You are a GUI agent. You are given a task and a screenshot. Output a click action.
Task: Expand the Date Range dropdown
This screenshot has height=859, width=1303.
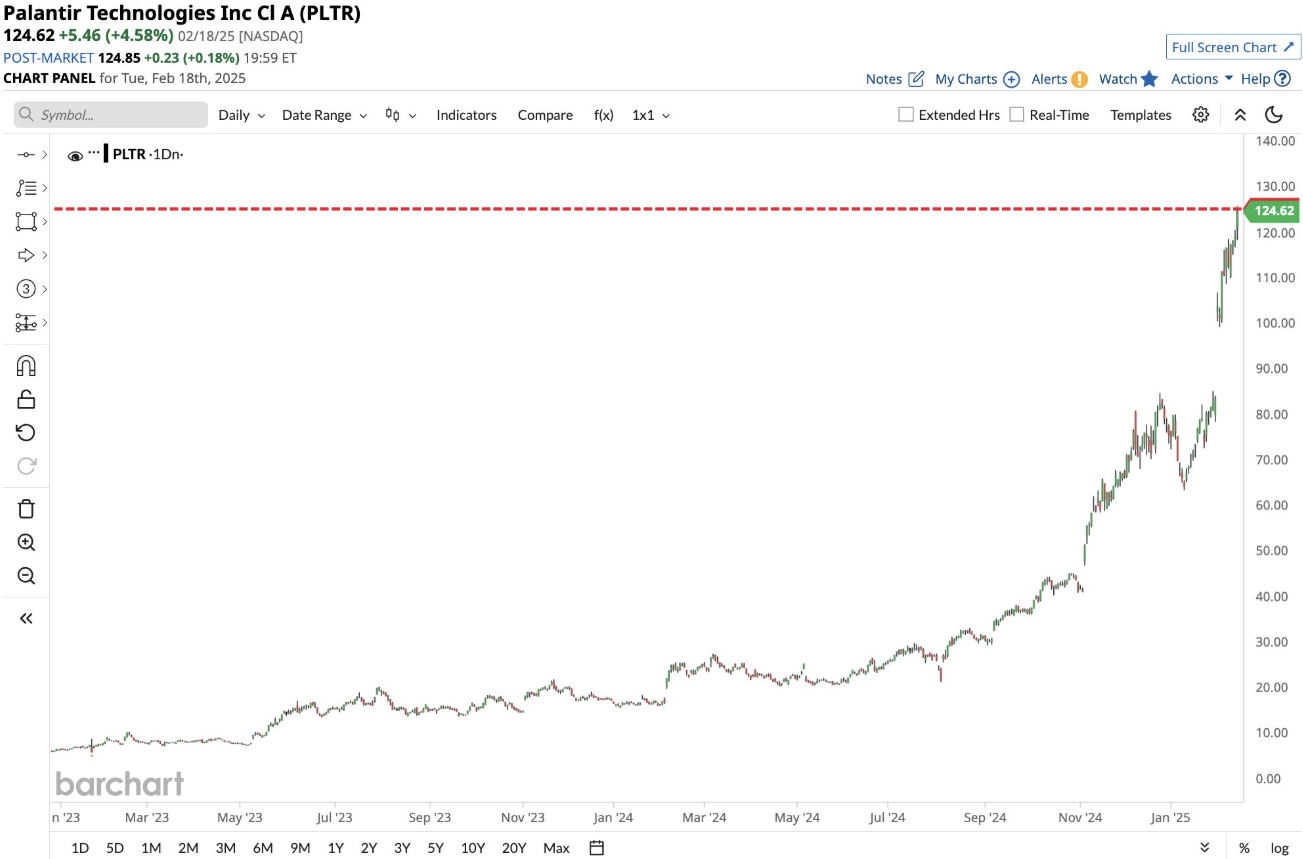tap(324, 115)
